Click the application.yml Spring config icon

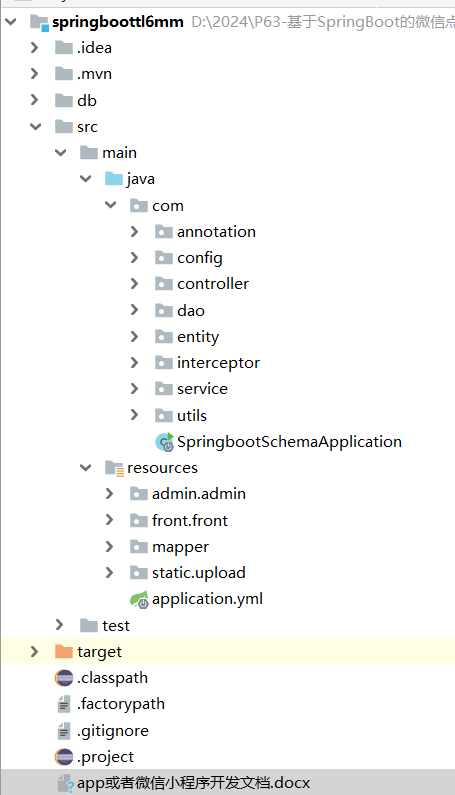pyautogui.click(x=139, y=599)
